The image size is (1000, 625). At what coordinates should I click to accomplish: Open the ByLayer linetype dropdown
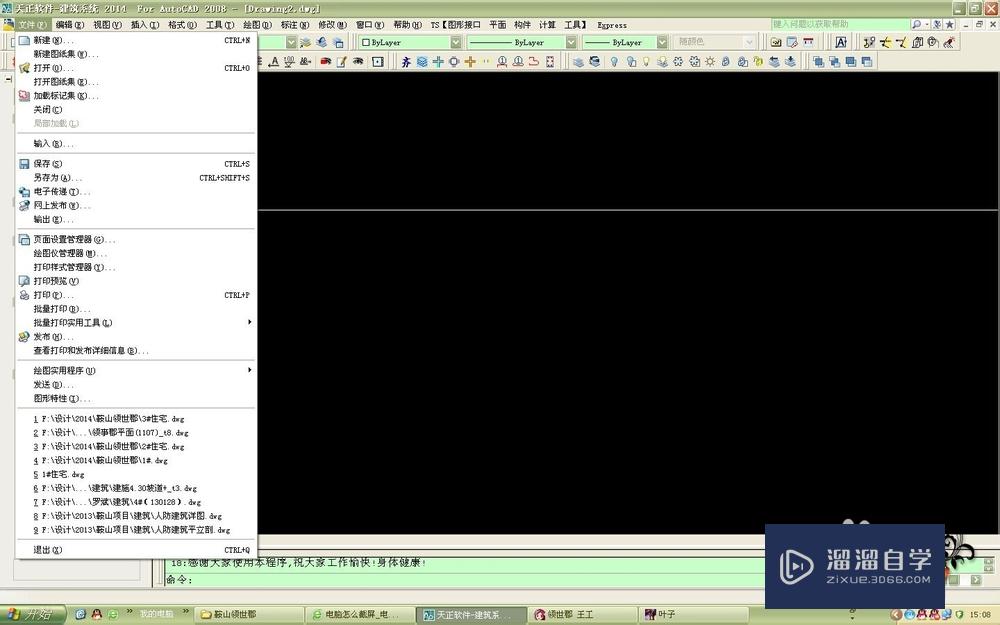(571, 42)
